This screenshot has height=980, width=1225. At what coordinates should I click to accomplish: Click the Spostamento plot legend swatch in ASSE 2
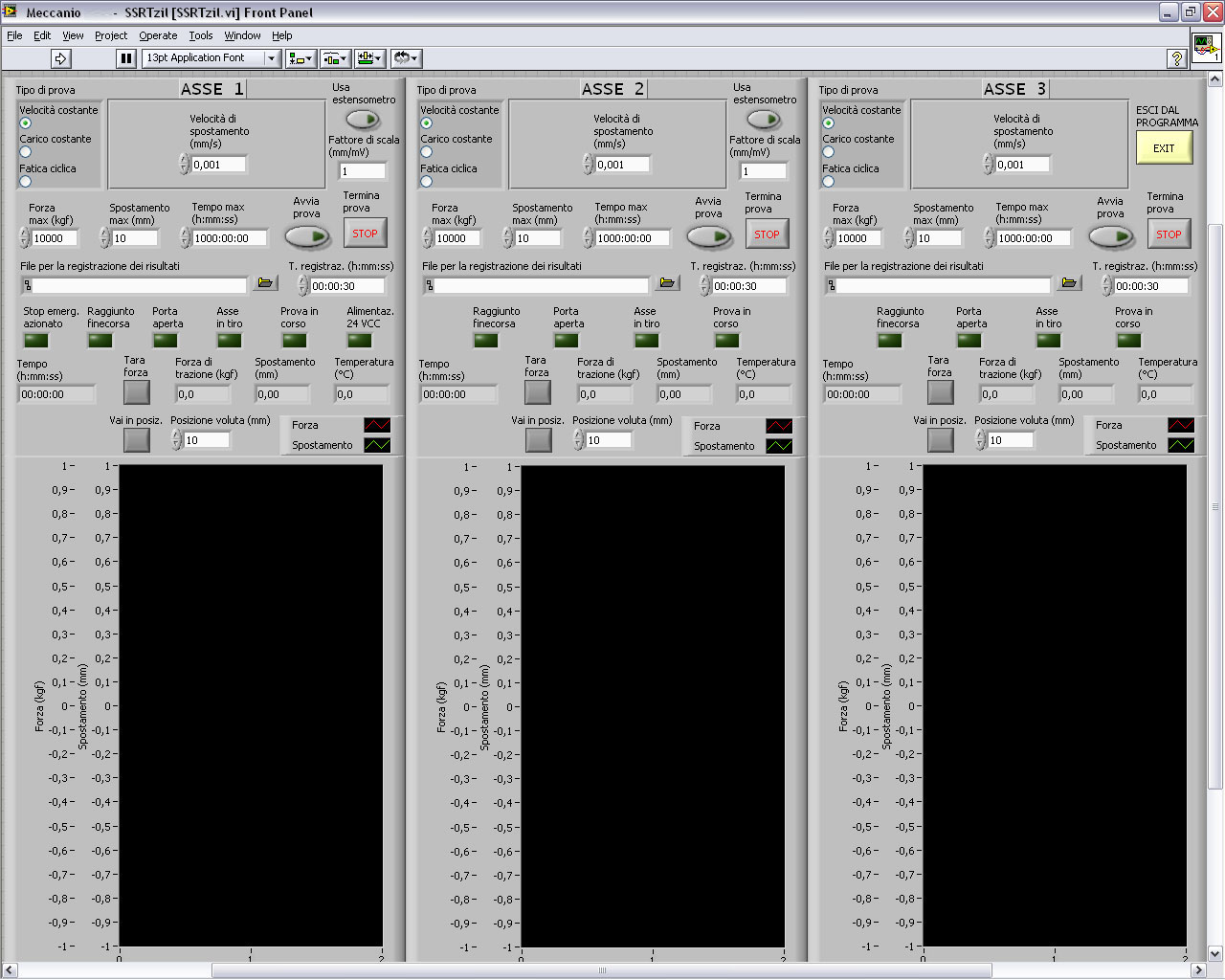coord(779,446)
